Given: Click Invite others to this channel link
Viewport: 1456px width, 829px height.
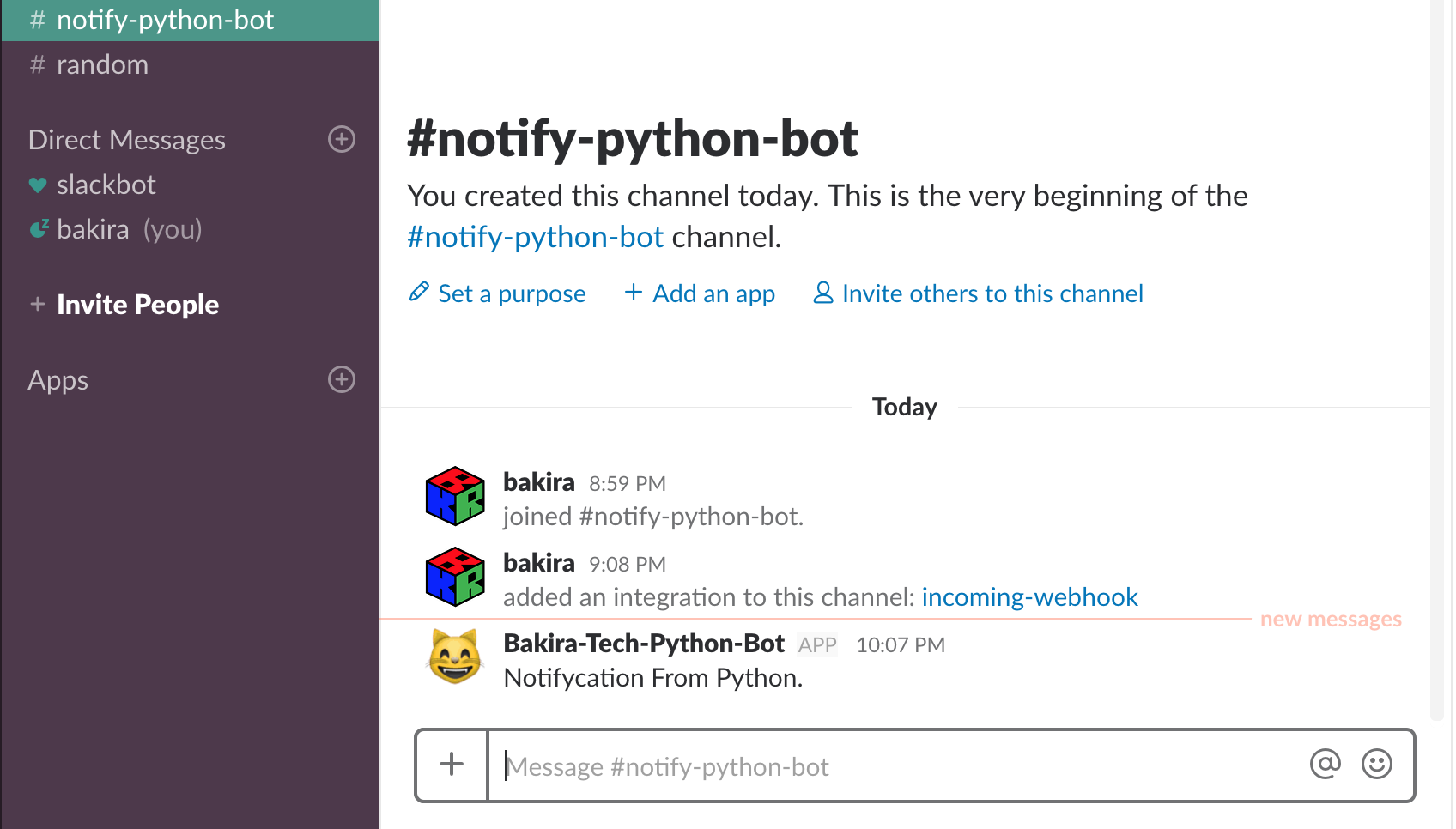Looking at the screenshot, I should coord(992,293).
